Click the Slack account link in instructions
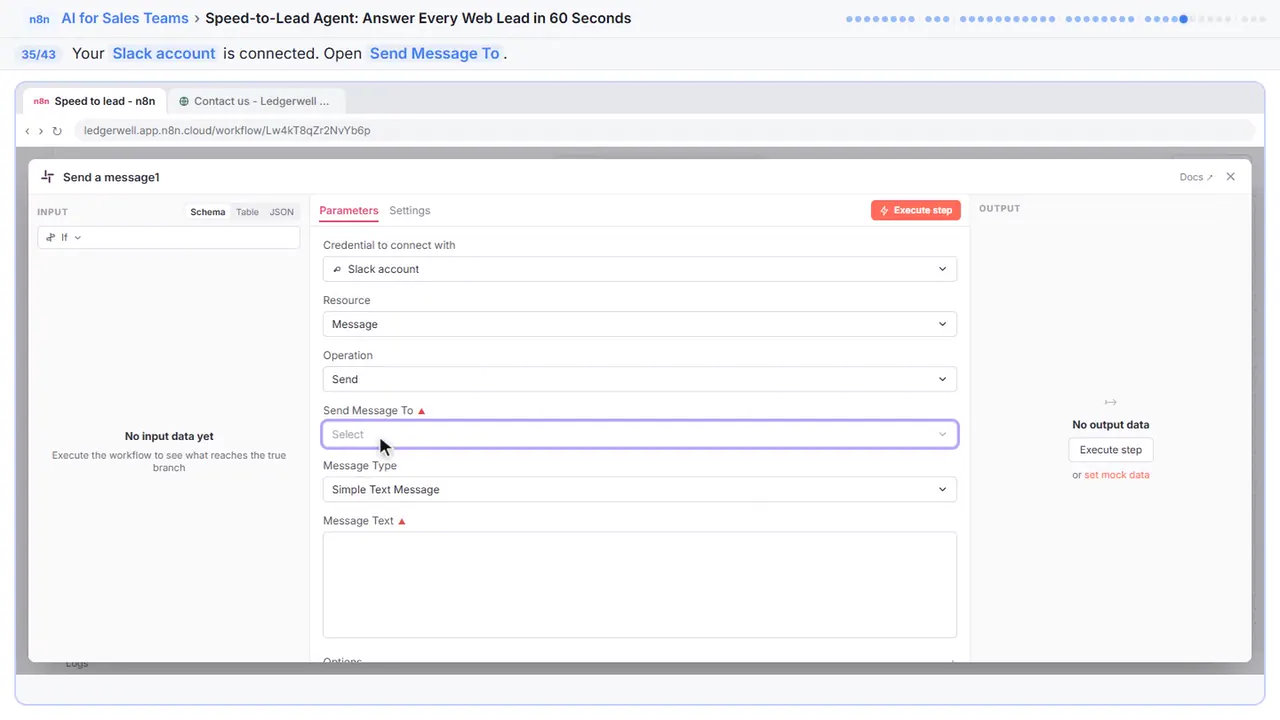Screen dimensions: 1280x720 coord(164,53)
